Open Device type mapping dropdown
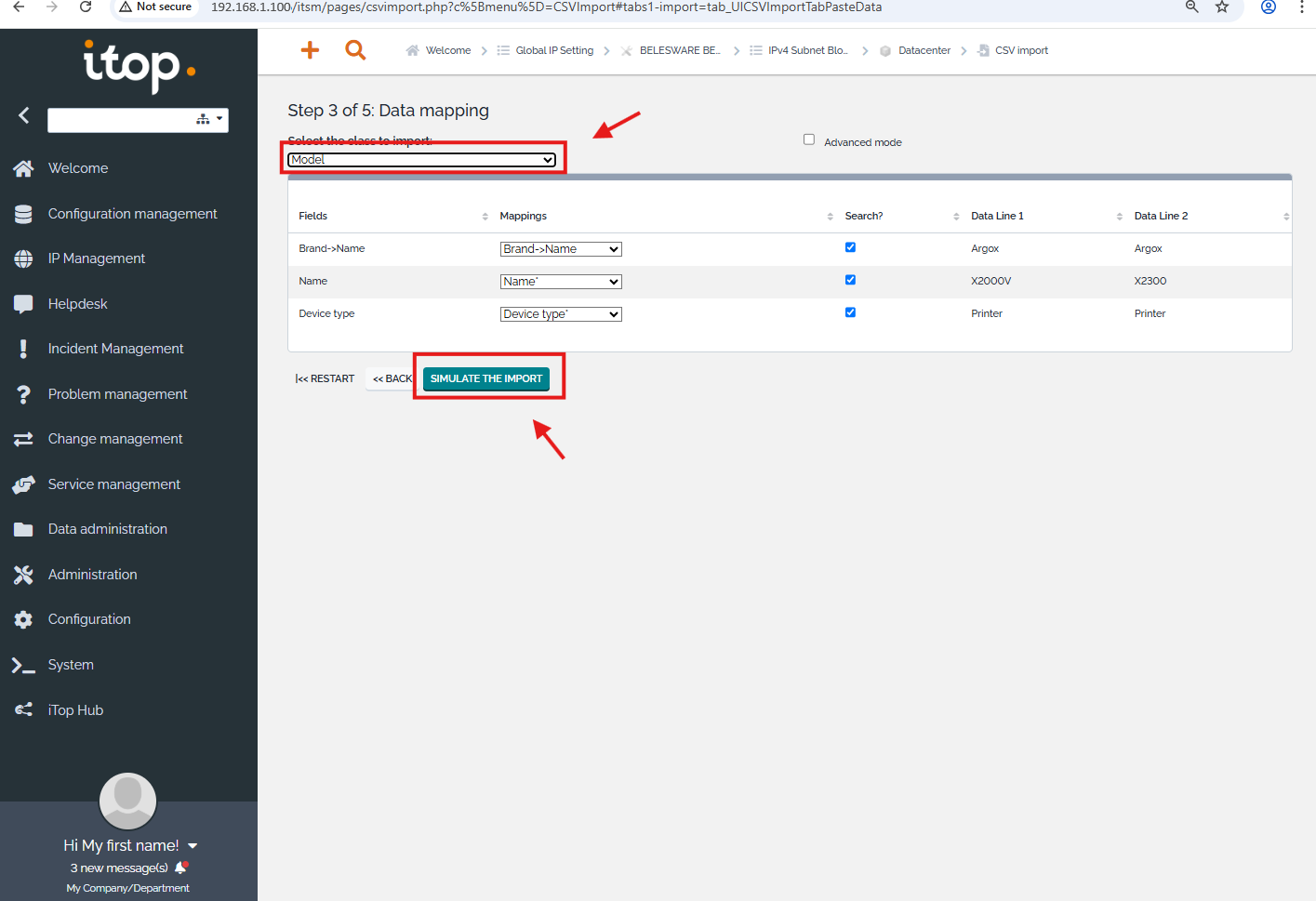Screen dimensions: 1316x901 (x=561, y=314)
